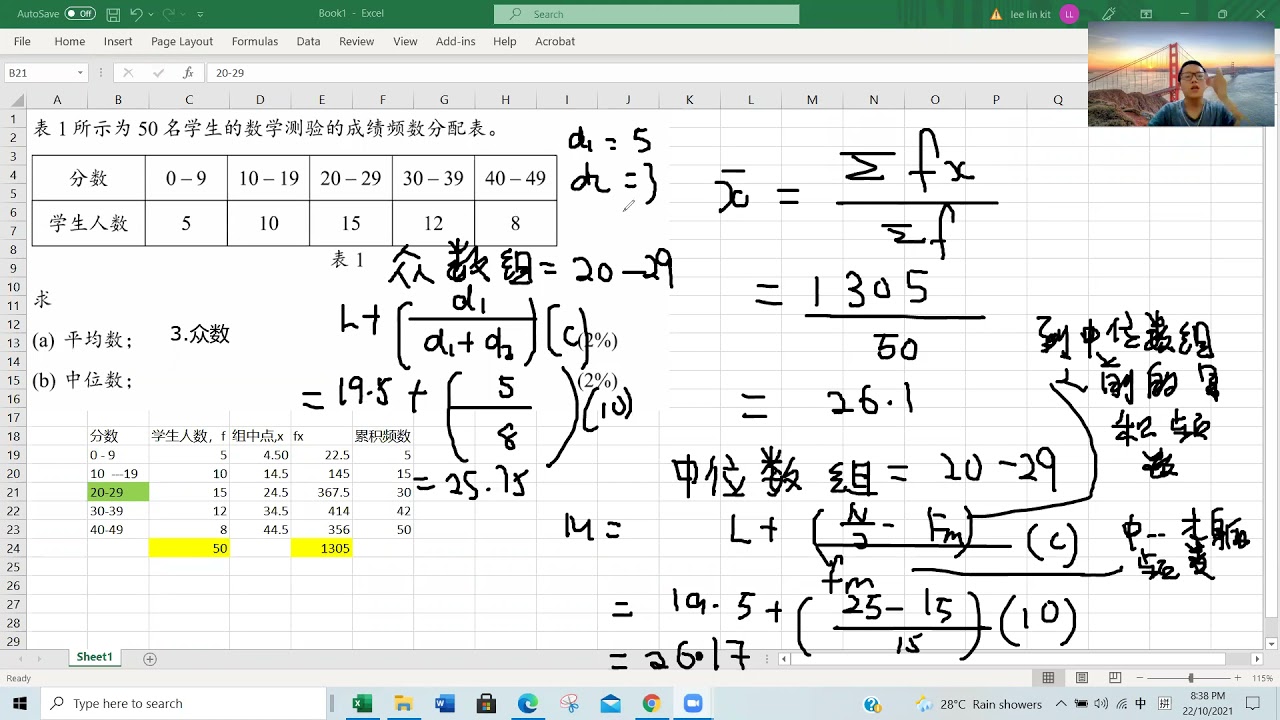Switch to Page Break Preview icon
Screen dimensions: 1280x720
(1114, 678)
